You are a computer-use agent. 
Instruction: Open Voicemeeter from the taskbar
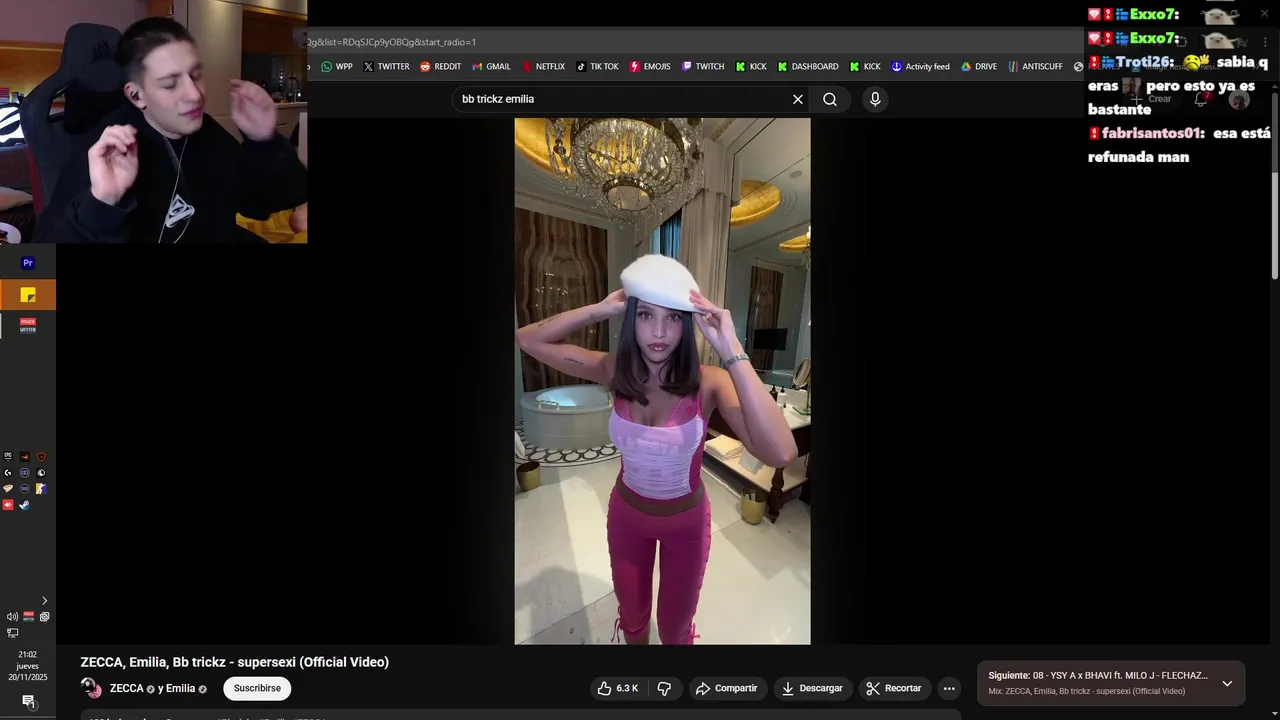point(28,325)
